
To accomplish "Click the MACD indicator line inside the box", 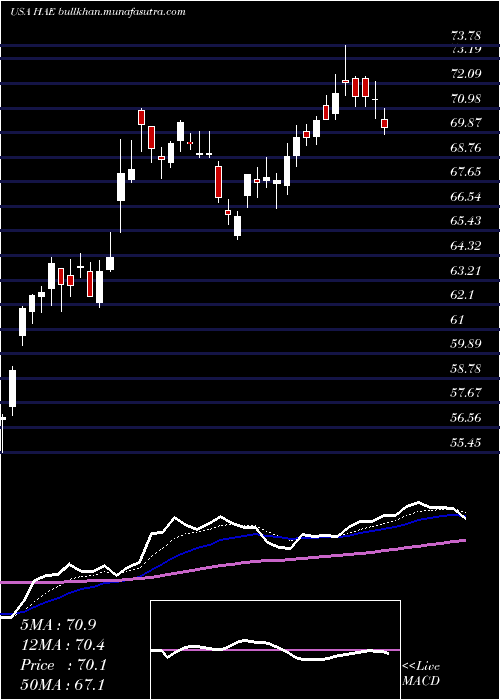I will pos(270,650).
